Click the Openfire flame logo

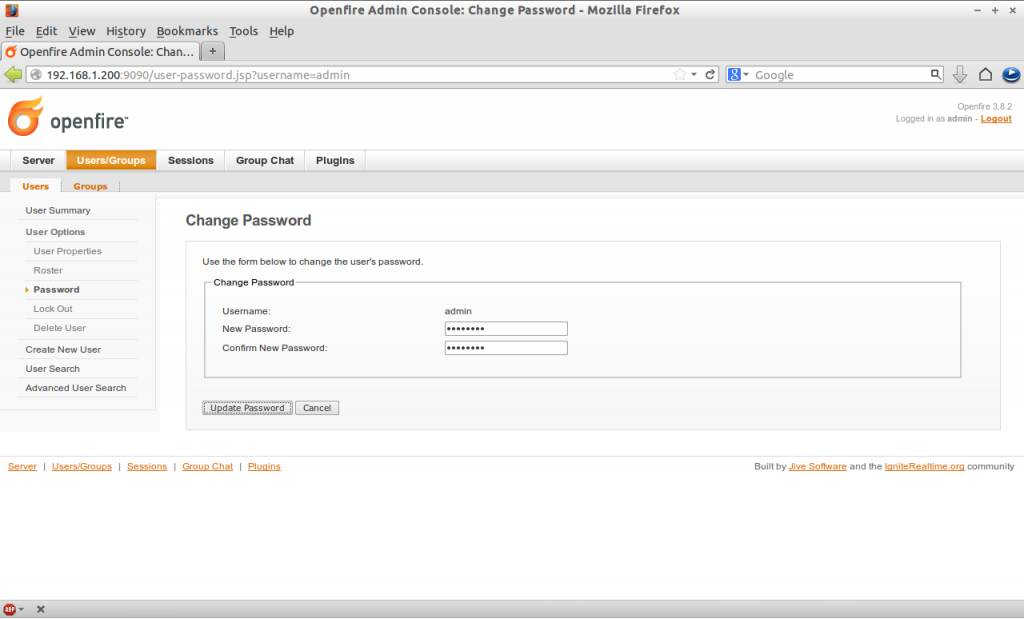pyautogui.click(x=26, y=116)
